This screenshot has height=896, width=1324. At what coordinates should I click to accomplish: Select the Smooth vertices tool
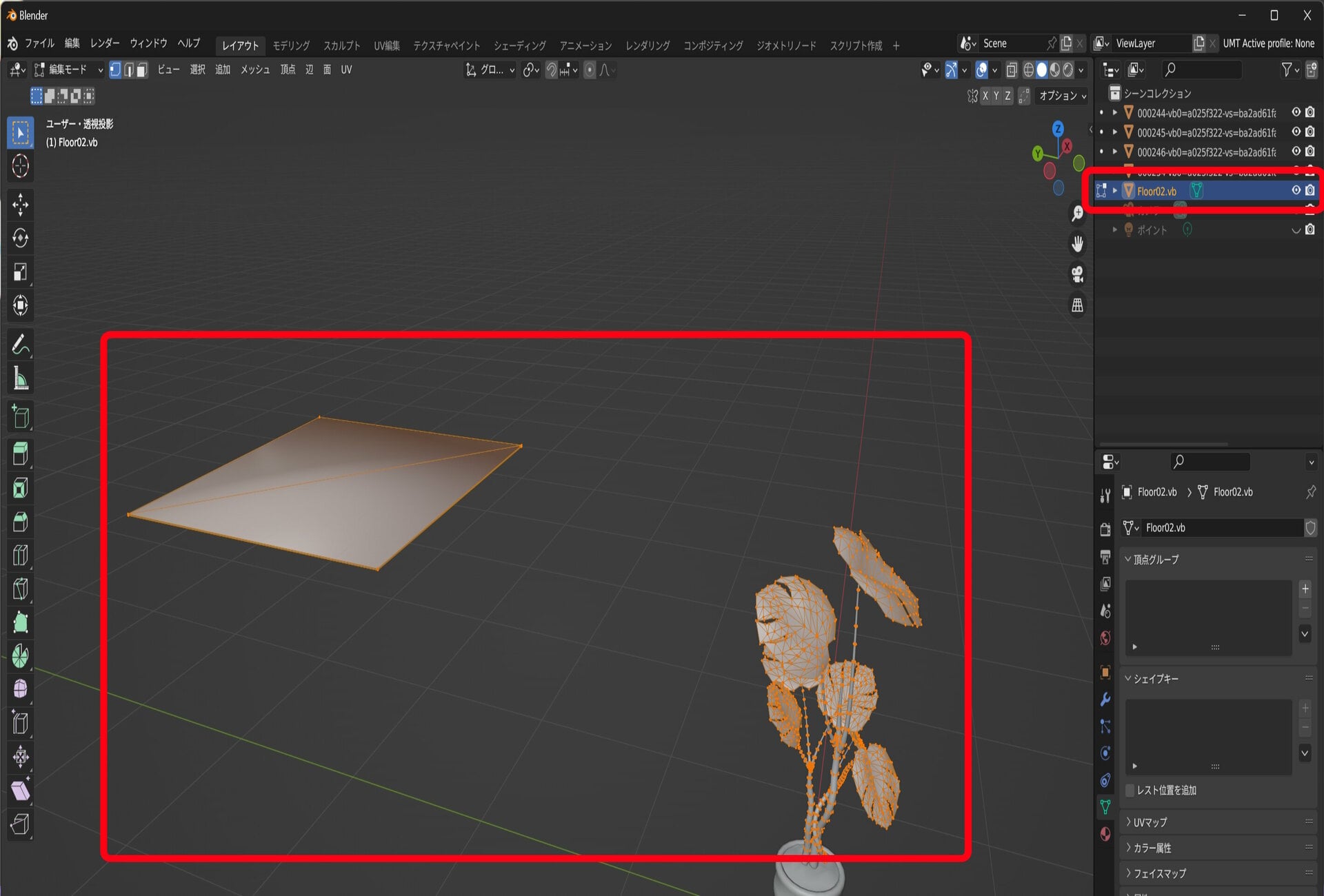click(20, 689)
